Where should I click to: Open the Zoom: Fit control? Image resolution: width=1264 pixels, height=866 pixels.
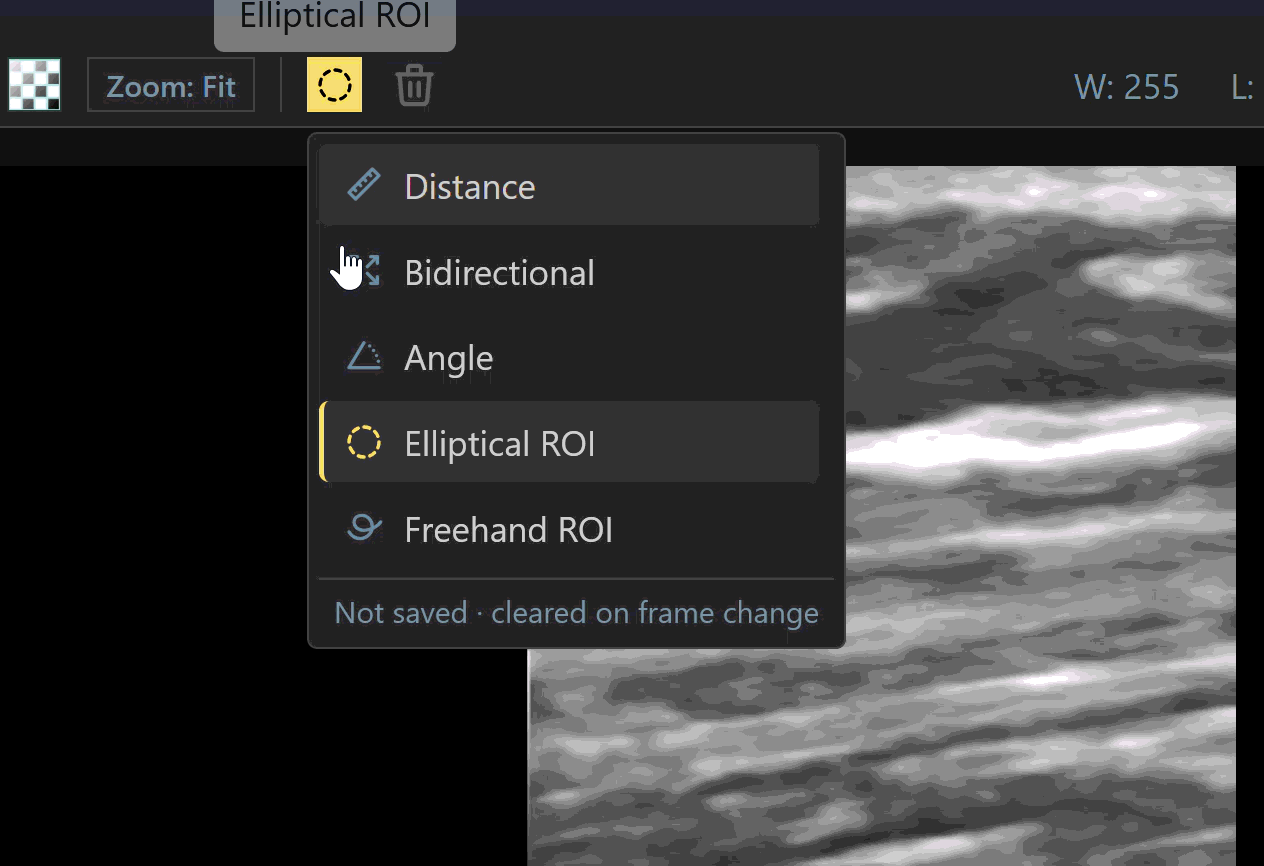click(x=171, y=85)
